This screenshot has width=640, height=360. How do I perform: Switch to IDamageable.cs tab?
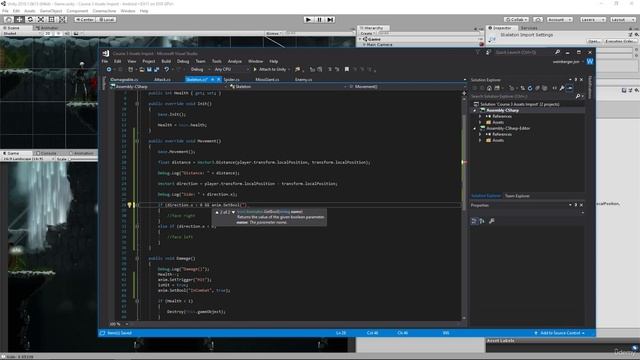pos(124,80)
